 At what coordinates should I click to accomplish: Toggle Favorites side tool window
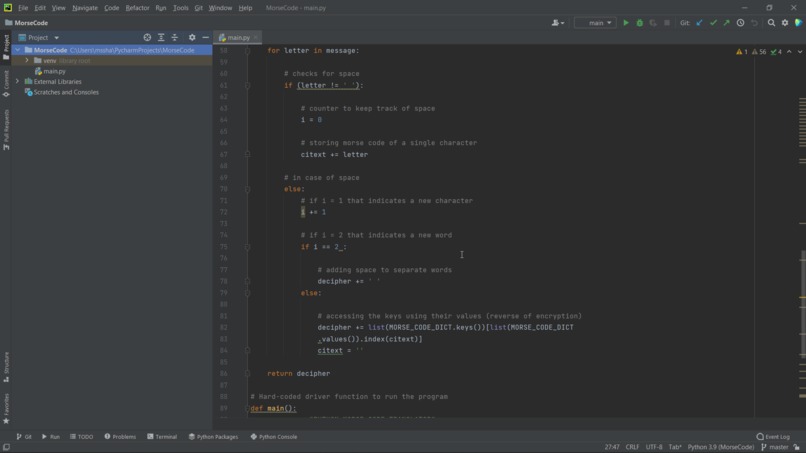click(6, 409)
